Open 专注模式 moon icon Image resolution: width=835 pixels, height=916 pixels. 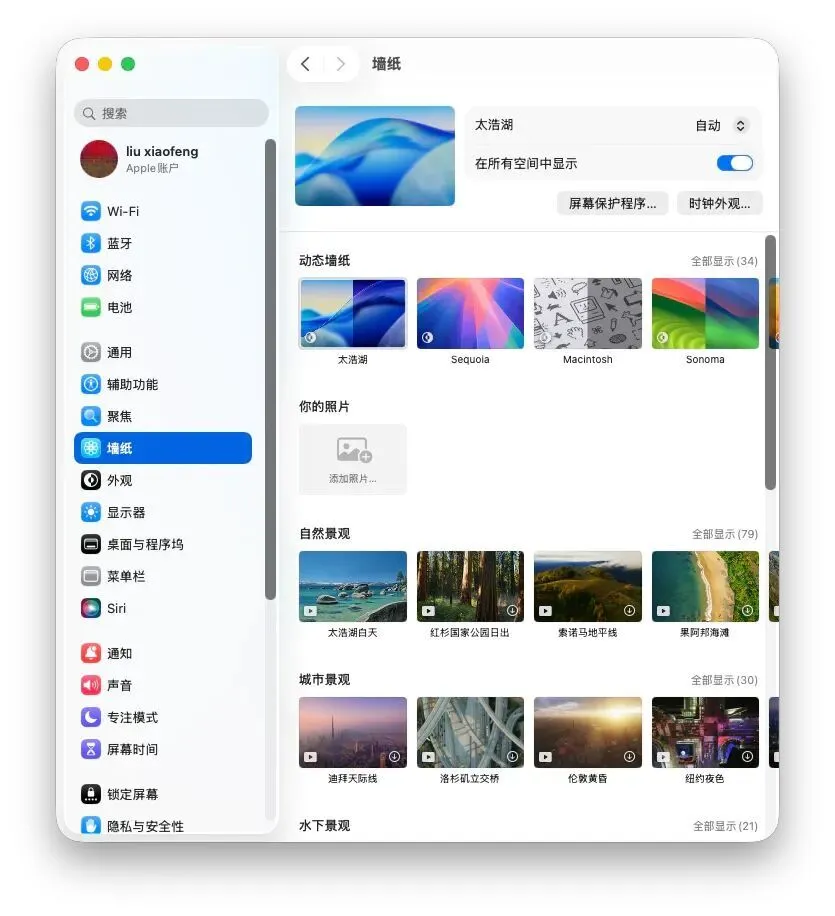pos(91,717)
